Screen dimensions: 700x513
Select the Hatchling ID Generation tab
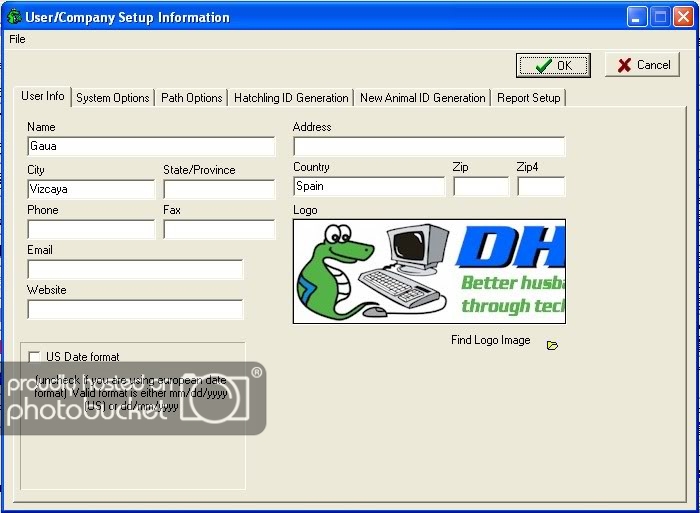click(291, 98)
